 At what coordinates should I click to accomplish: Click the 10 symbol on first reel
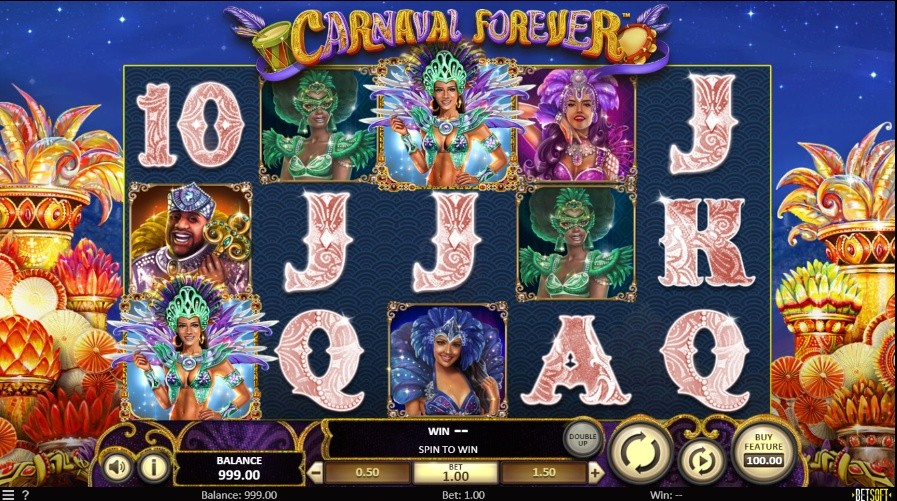(x=190, y=125)
